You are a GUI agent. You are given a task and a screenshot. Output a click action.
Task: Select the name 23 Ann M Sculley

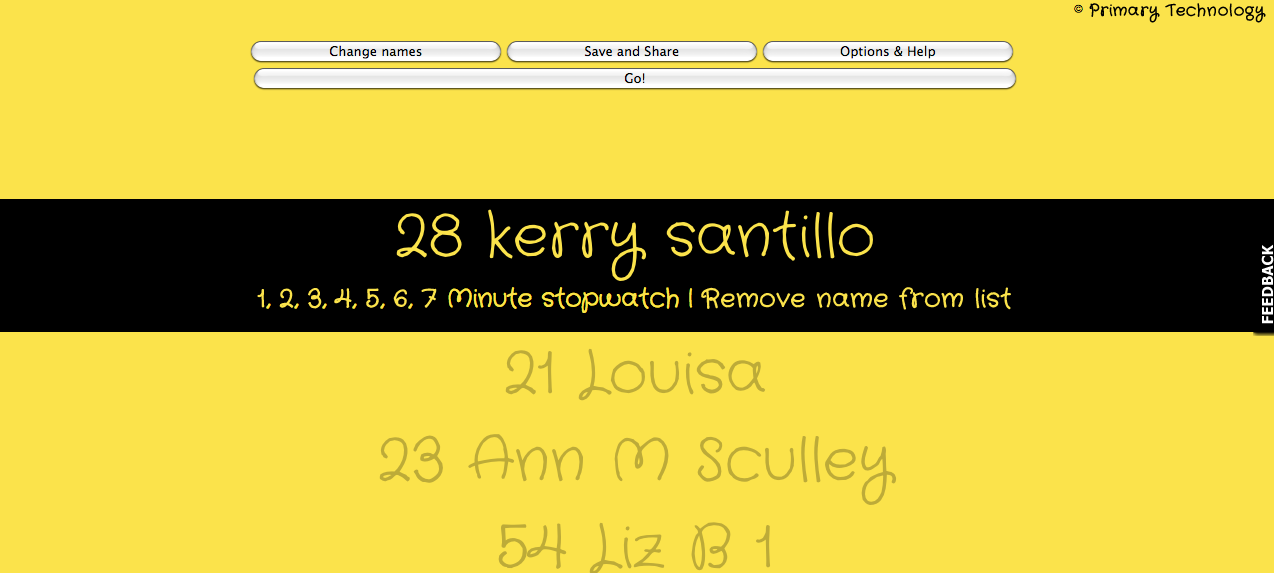[x=636, y=462]
